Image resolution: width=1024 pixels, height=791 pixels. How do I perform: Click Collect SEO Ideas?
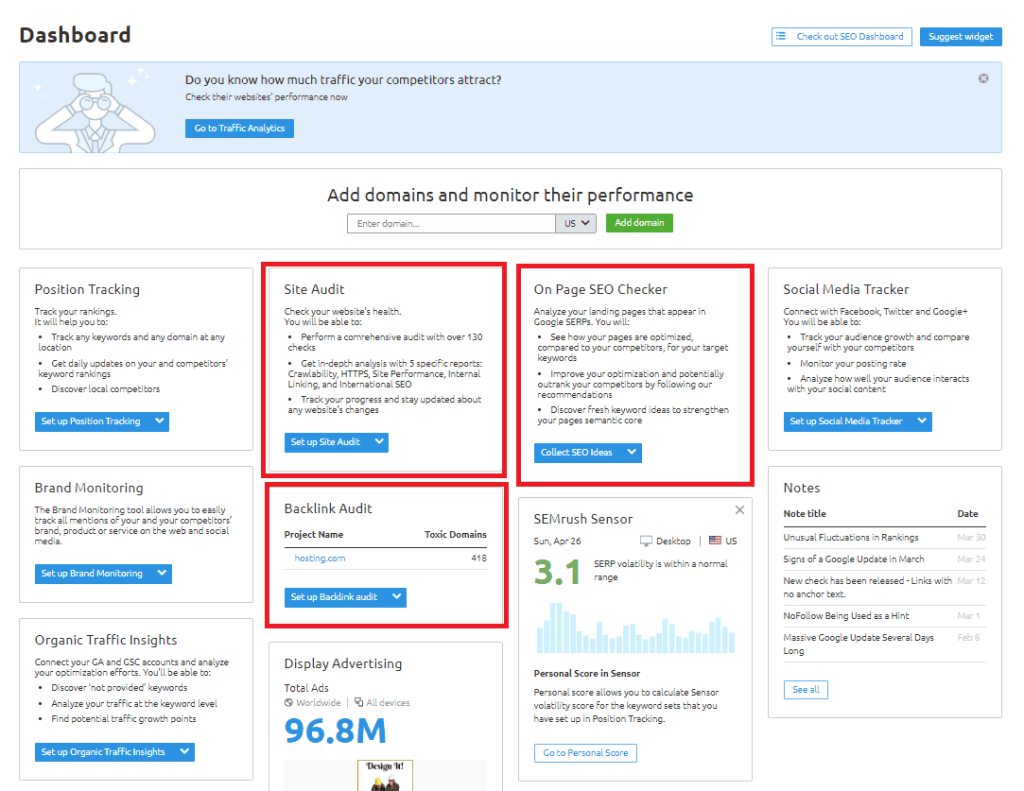[578, 453]
